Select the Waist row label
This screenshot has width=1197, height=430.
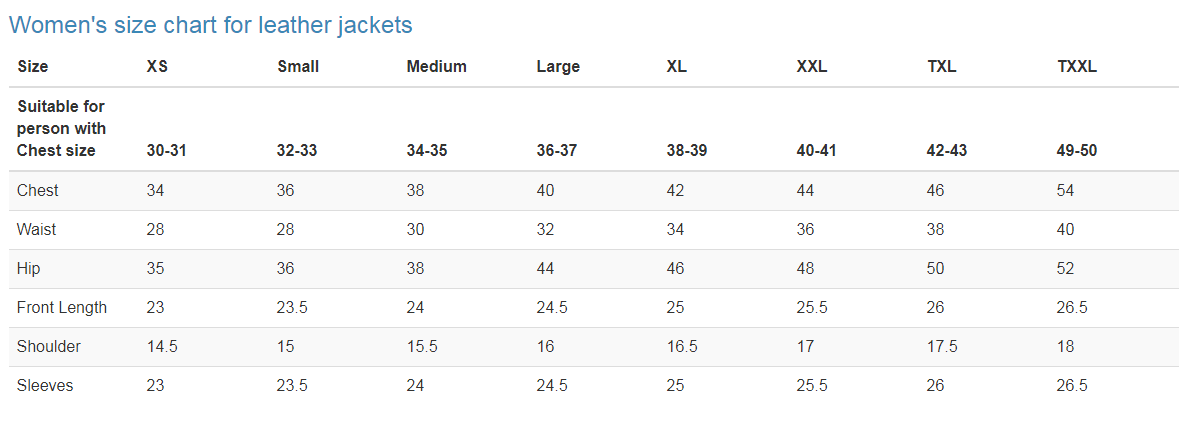[37, 229]
